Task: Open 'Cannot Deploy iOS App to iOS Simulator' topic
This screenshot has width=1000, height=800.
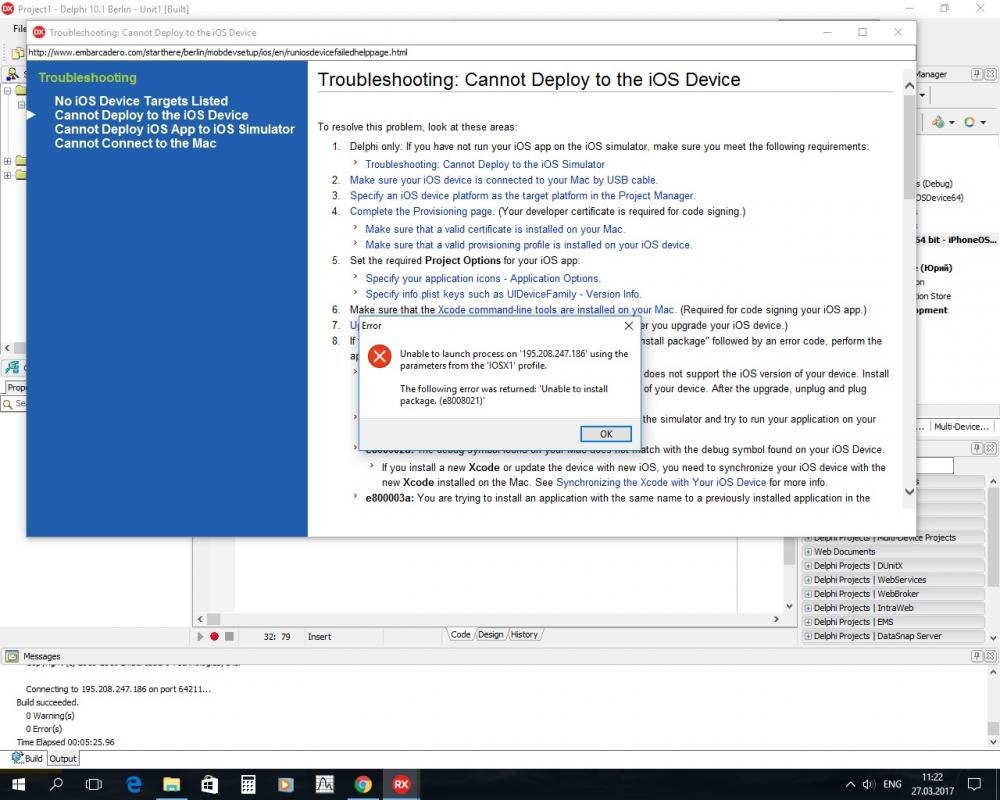Action: [x=174, y=129]
